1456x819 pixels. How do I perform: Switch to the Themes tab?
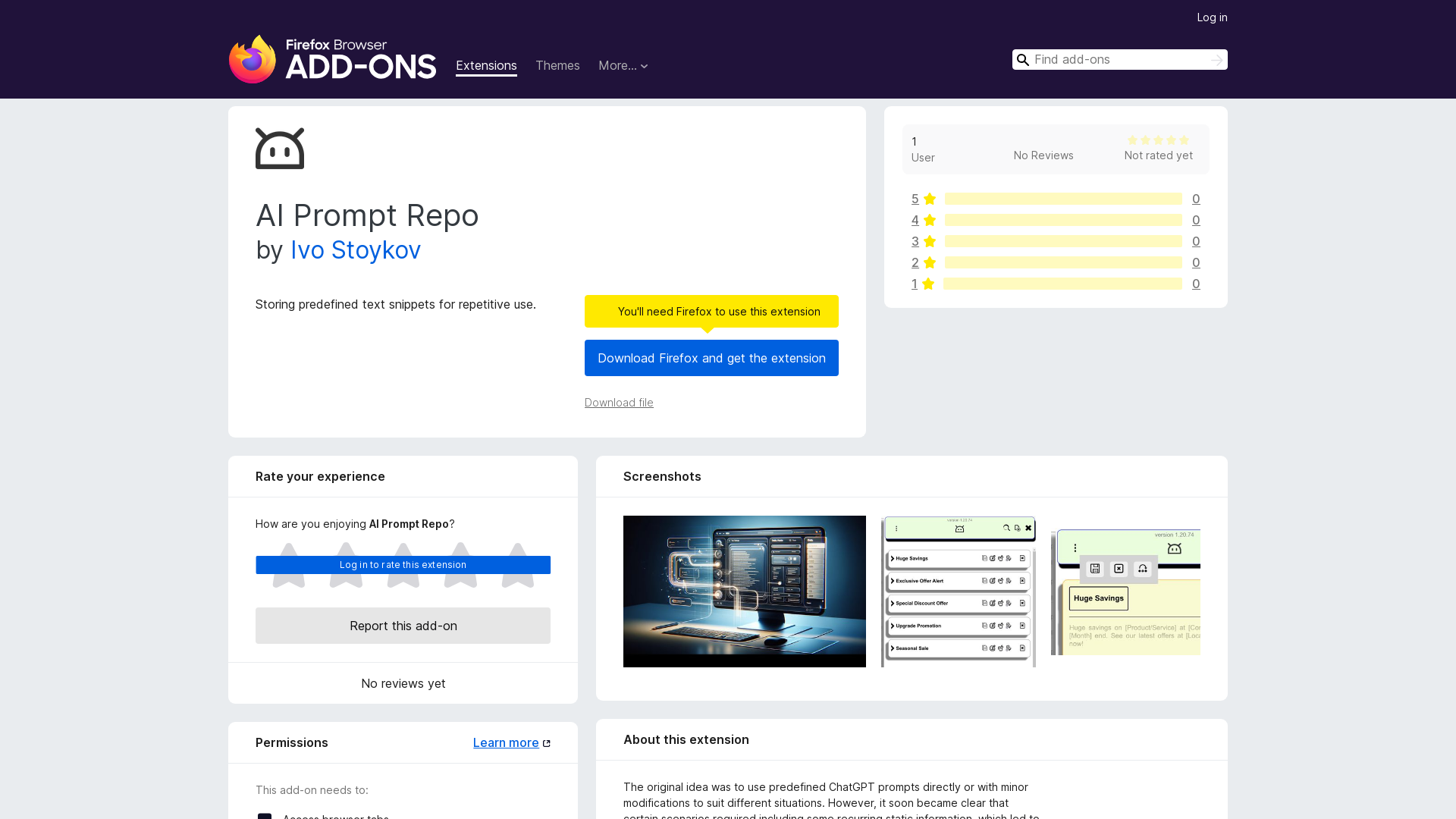pyautogui.click(x=557, y=66)
